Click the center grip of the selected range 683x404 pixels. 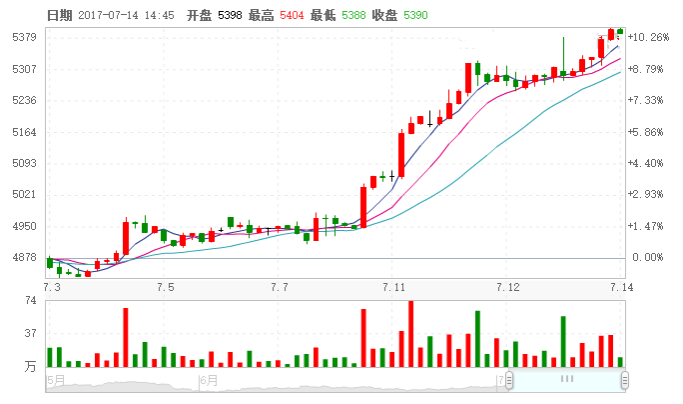[x=567, y=380]
